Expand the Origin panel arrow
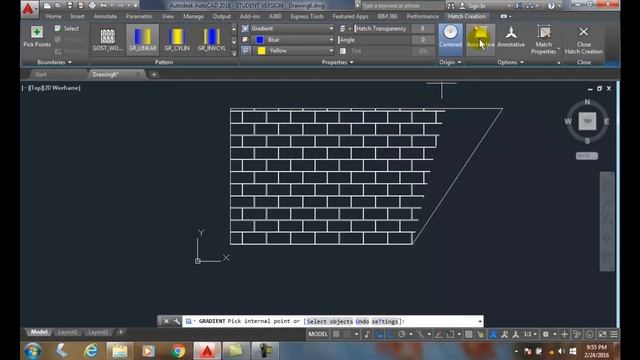This screenshot has height=360, width=640. pos(460,62)
